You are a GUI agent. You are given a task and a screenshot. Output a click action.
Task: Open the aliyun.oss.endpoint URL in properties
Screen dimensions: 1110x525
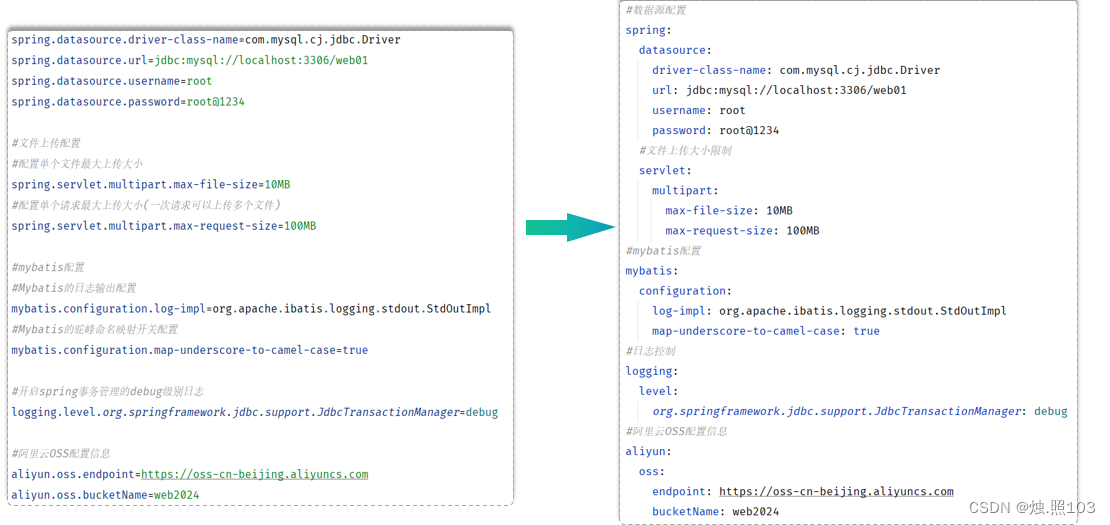pyautogui.click(x=255, y=475)
